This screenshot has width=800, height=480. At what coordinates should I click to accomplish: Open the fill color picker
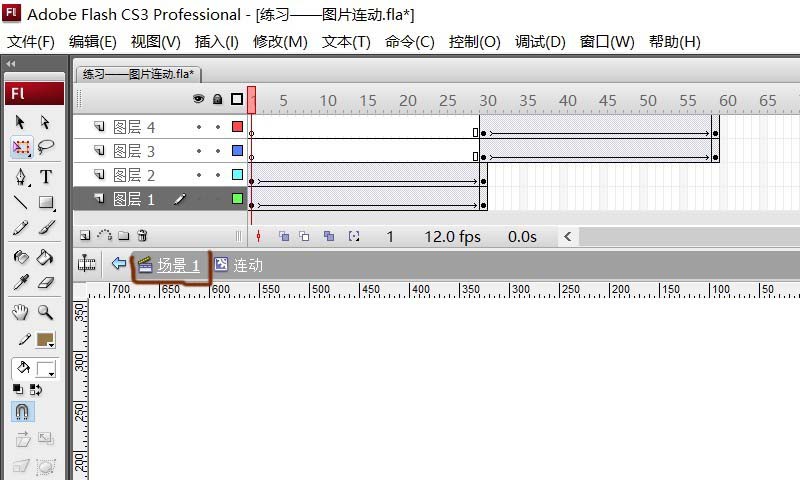[45, 369]
